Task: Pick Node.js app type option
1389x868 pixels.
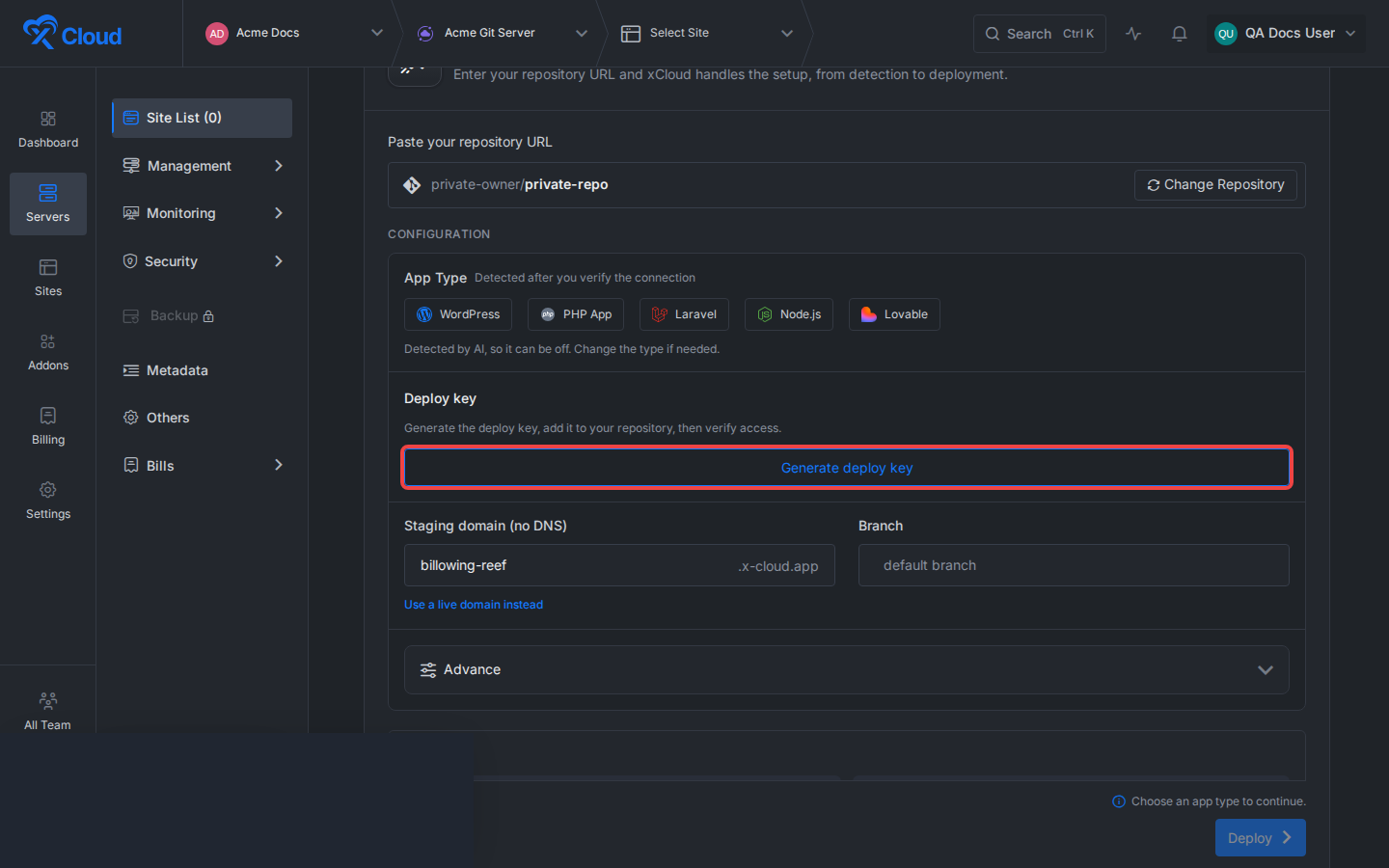Action: (789, 314)
